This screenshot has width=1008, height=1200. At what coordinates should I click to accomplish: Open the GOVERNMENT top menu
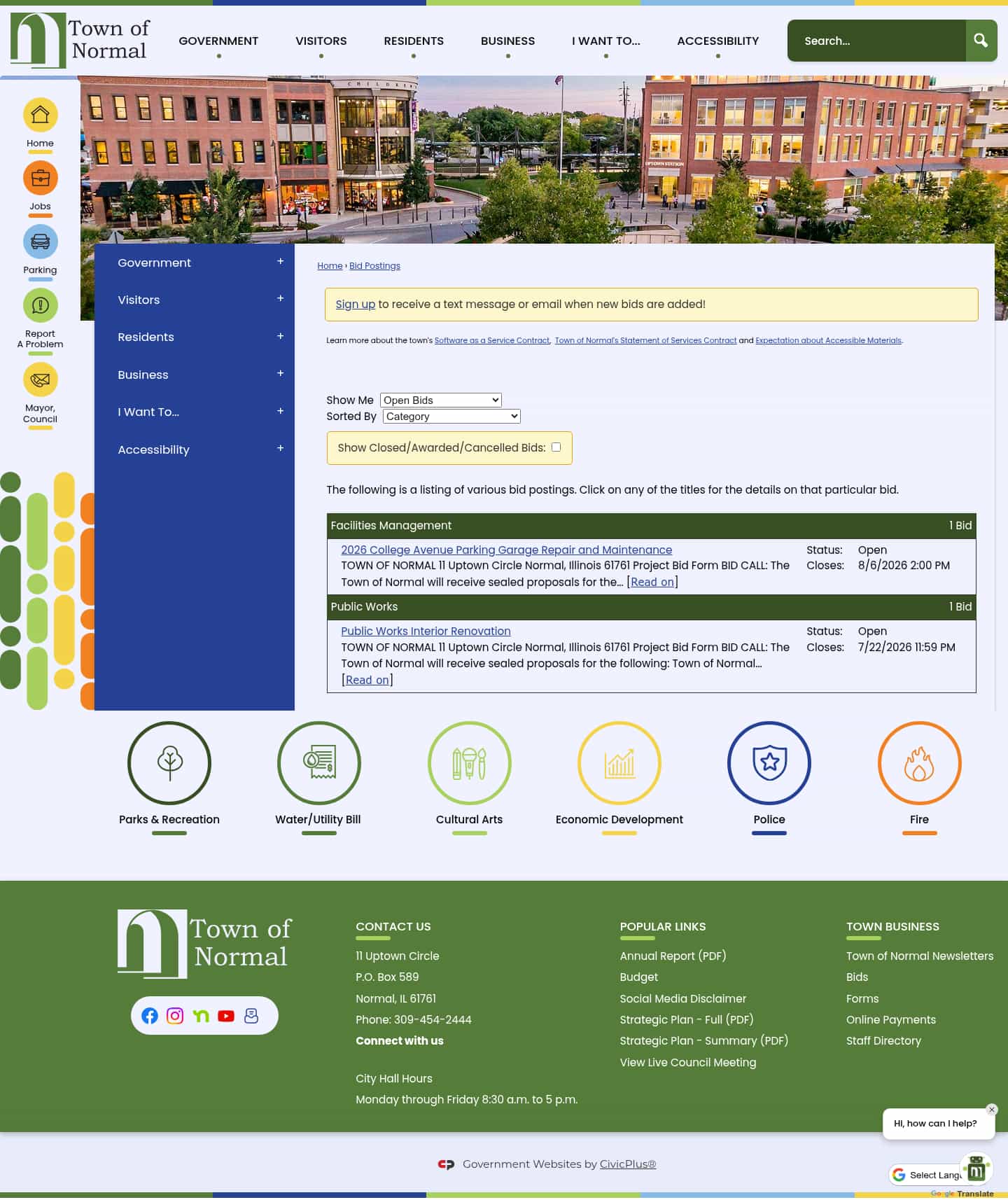(x=218, y=41)
